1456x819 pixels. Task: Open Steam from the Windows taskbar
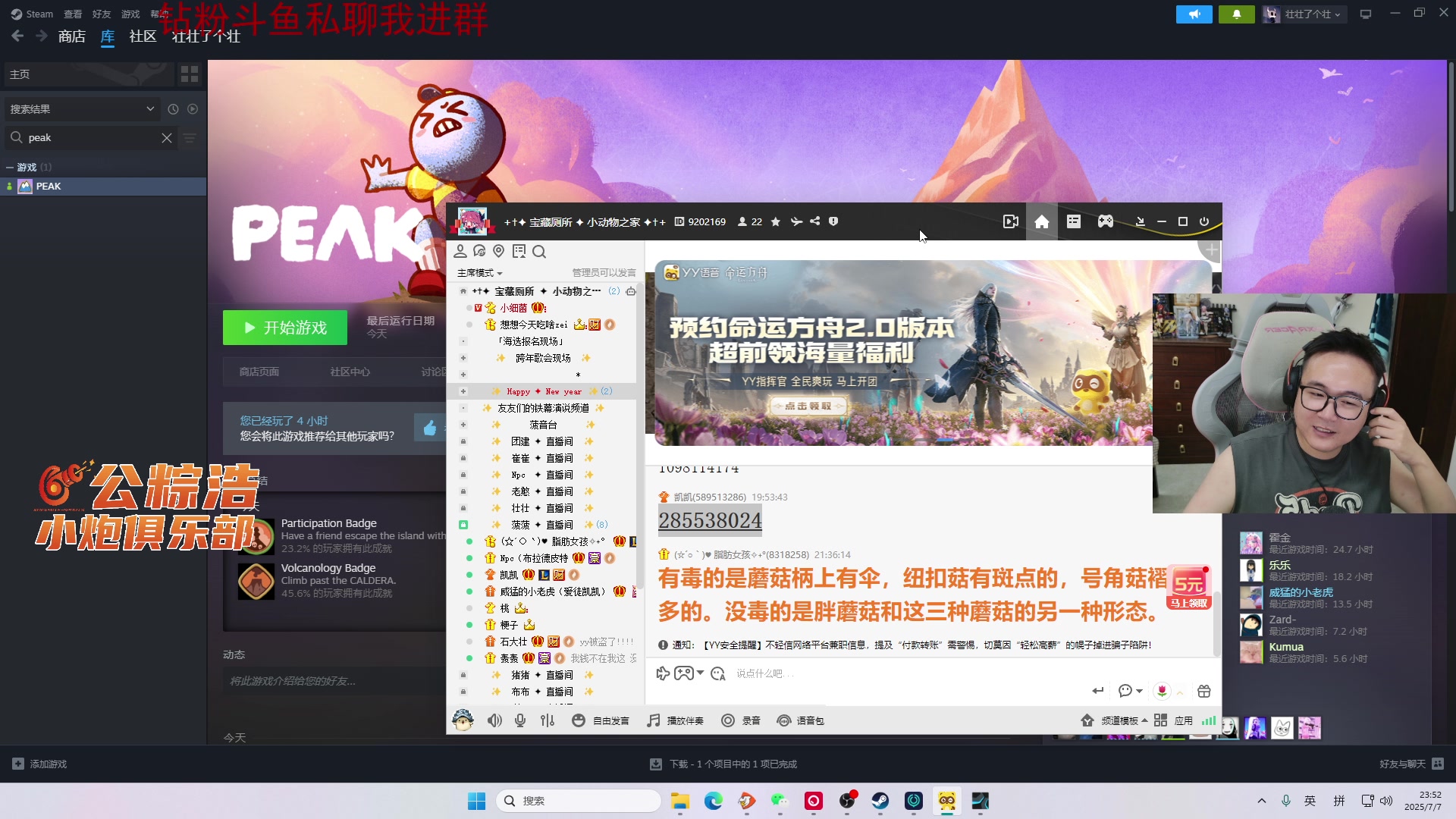point(880,801)
